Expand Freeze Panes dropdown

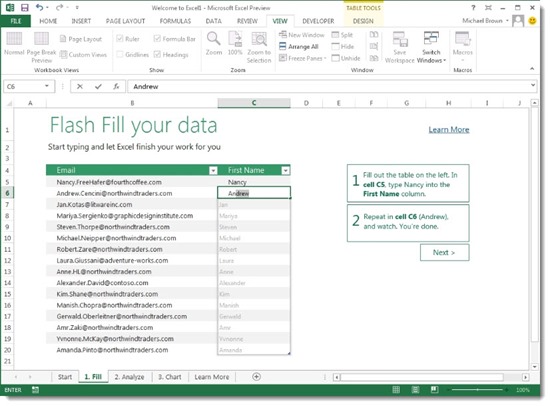click(302, 58)
